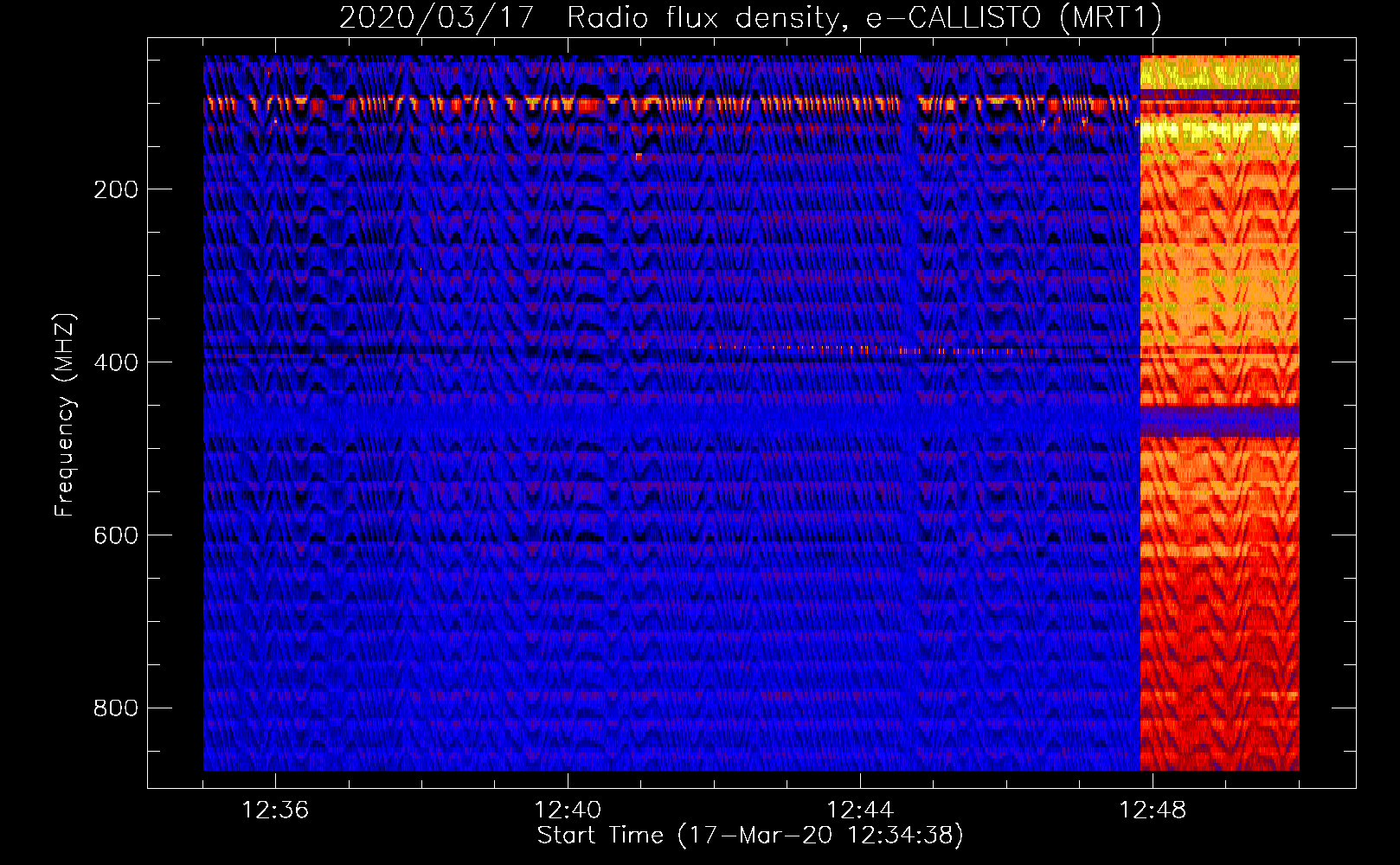Click the blue horizontal band inside the orange burst
This screenshot has width=1400, height=865.
(1219, 421)
